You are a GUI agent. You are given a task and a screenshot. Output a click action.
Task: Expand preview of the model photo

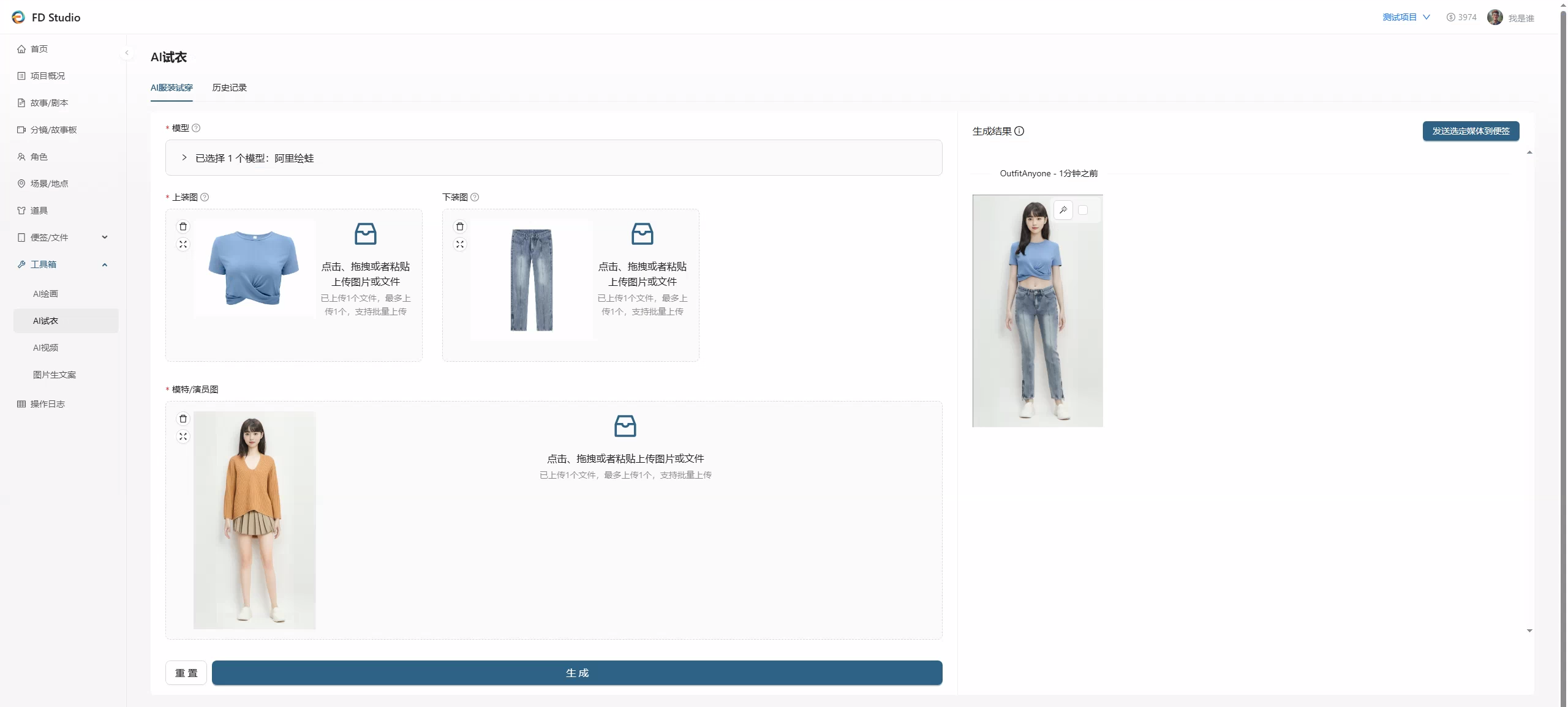pos(183,436)
